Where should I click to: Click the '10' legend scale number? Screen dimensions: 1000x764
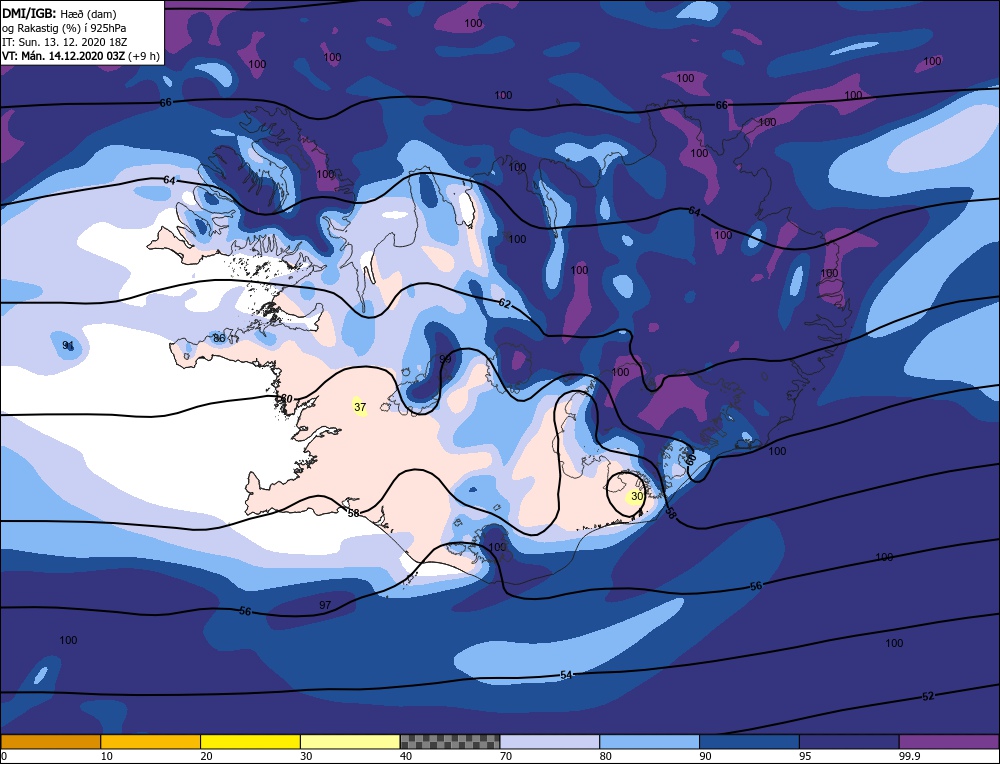(107, 756)
